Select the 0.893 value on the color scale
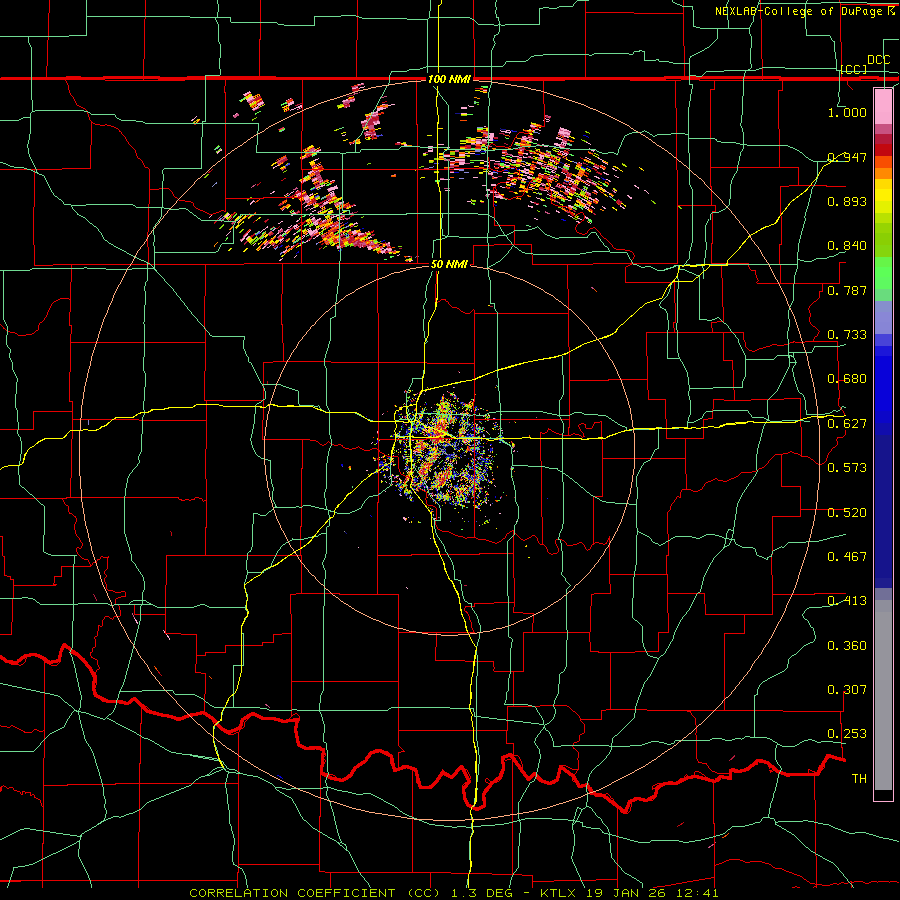The width and height of the screenshot is (900, 900). click(847, 201)
